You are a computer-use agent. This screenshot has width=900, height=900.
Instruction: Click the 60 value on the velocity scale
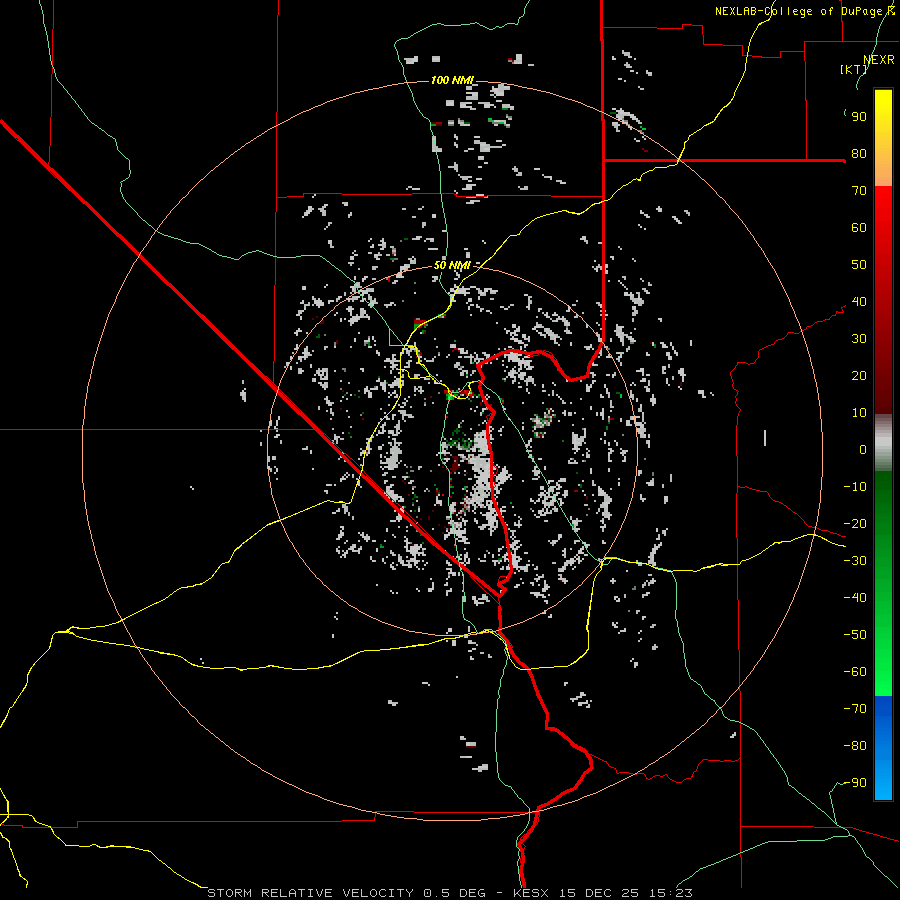point(859,228)
